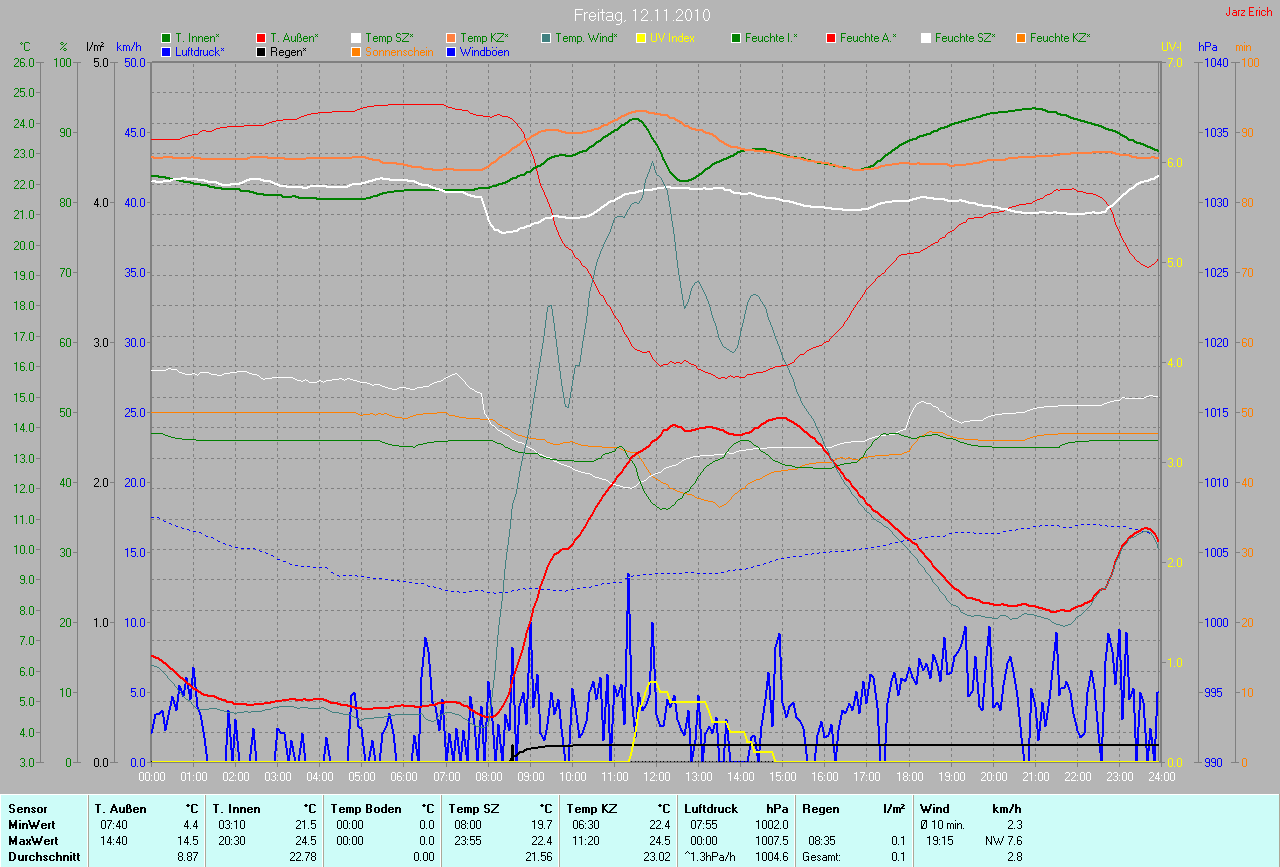
Task: Click the chart title Freitag, 12.11.2010
Action: [x=641, y=15]
